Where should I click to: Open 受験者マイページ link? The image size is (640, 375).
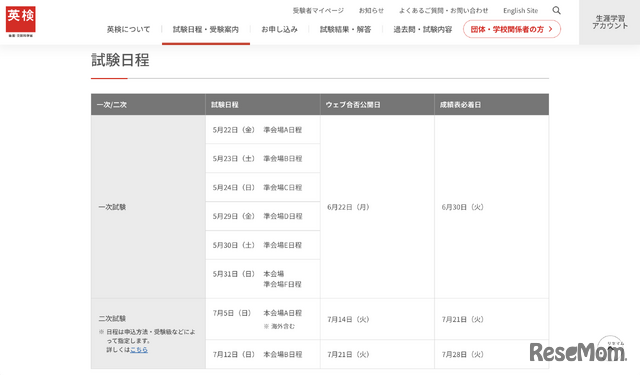318,11
